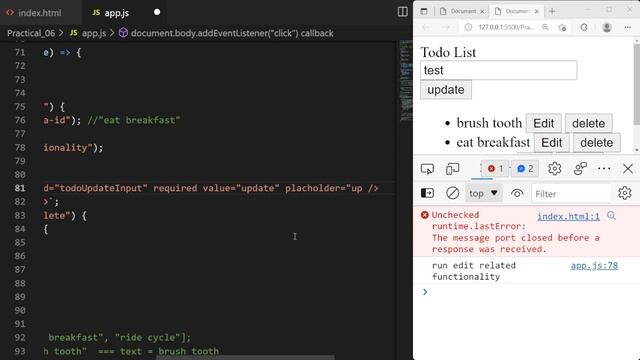Click Edit button for brush tooth
Screen dimensions: 640x360
coord(543,123)
